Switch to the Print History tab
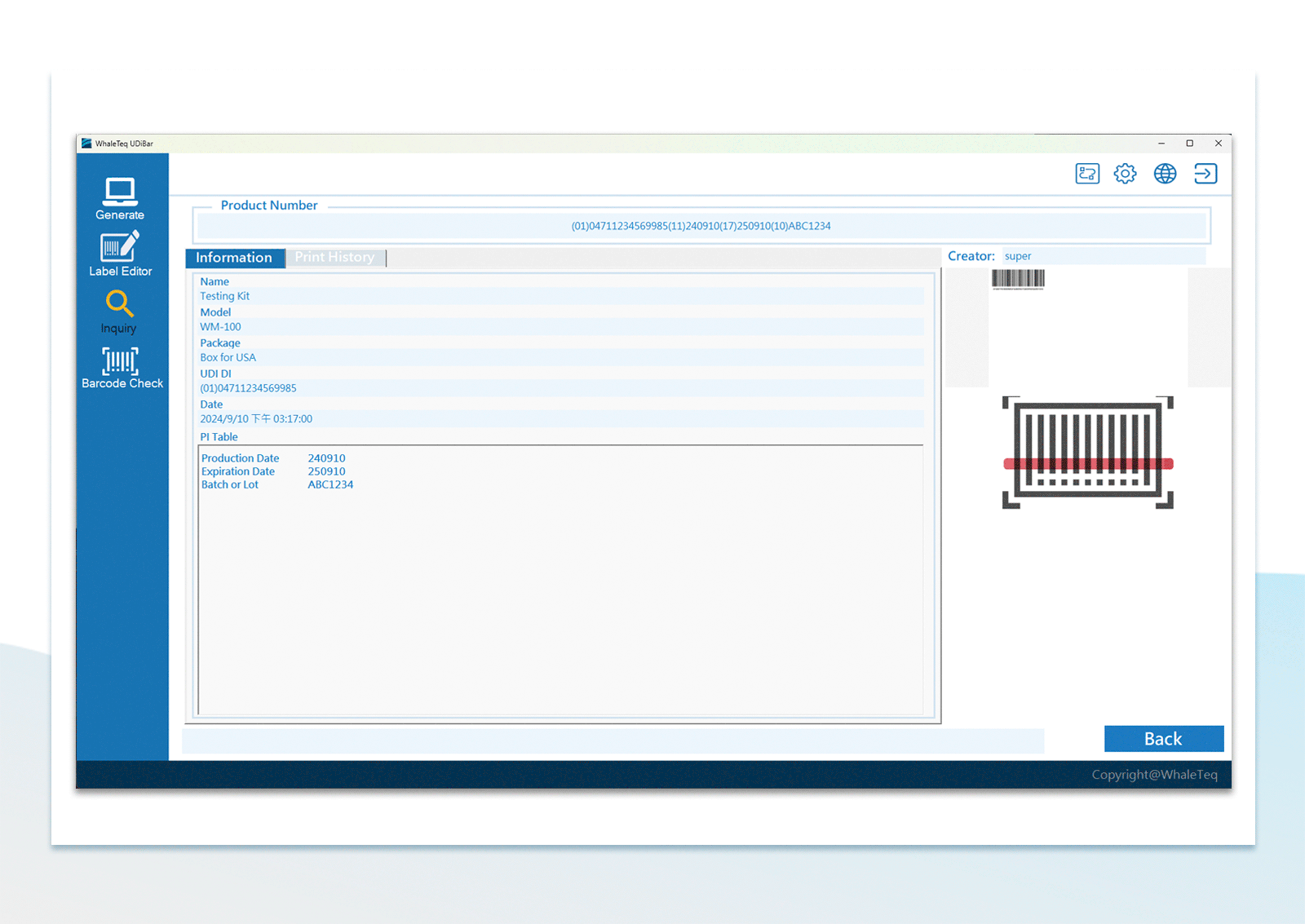1305x924 pixels. 335,258
